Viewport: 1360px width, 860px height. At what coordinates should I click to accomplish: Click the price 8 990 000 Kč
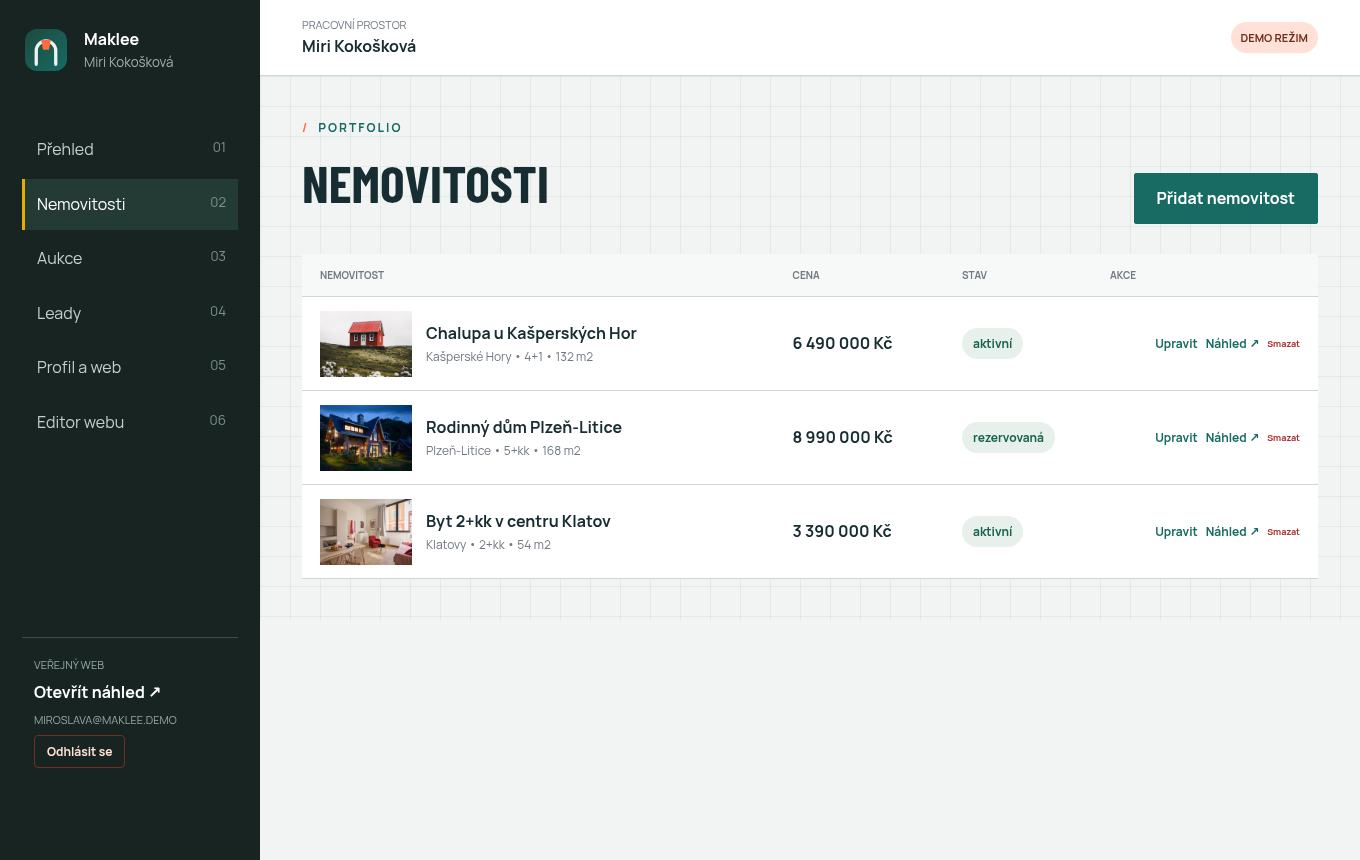pyautogui.click(x=842, y=437)
